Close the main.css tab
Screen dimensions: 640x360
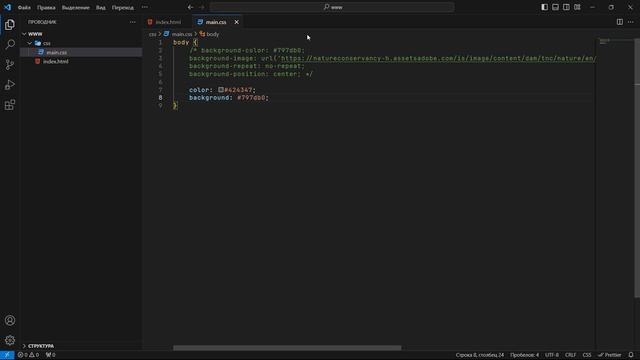click(x=236, y=22)
